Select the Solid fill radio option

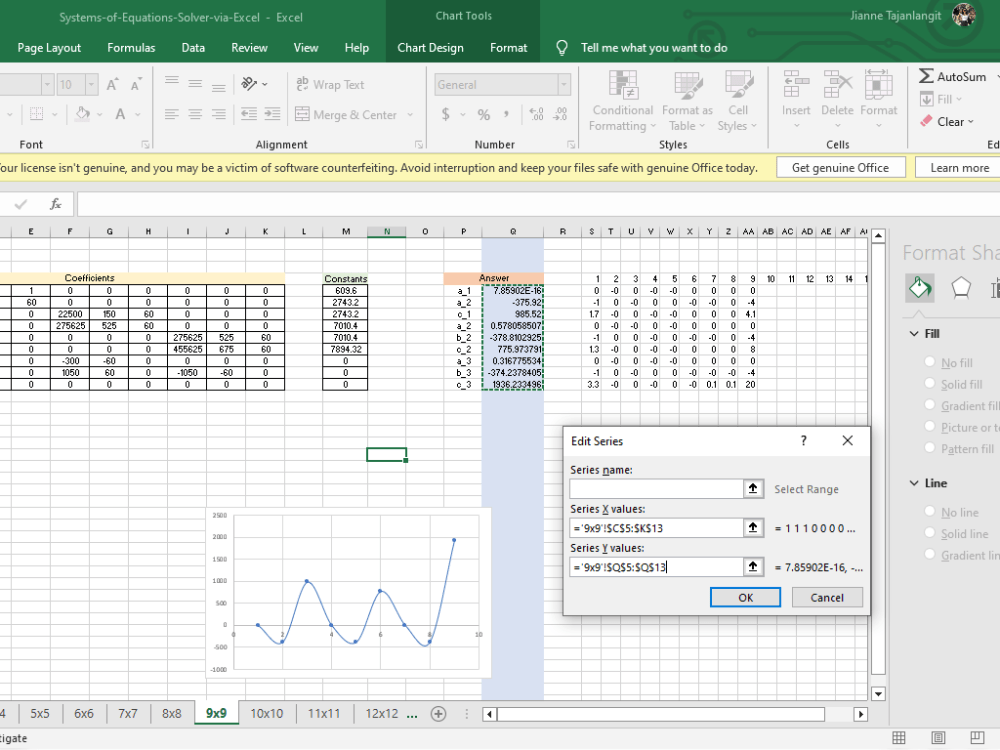pyautogui.click(x=929, y=383)
